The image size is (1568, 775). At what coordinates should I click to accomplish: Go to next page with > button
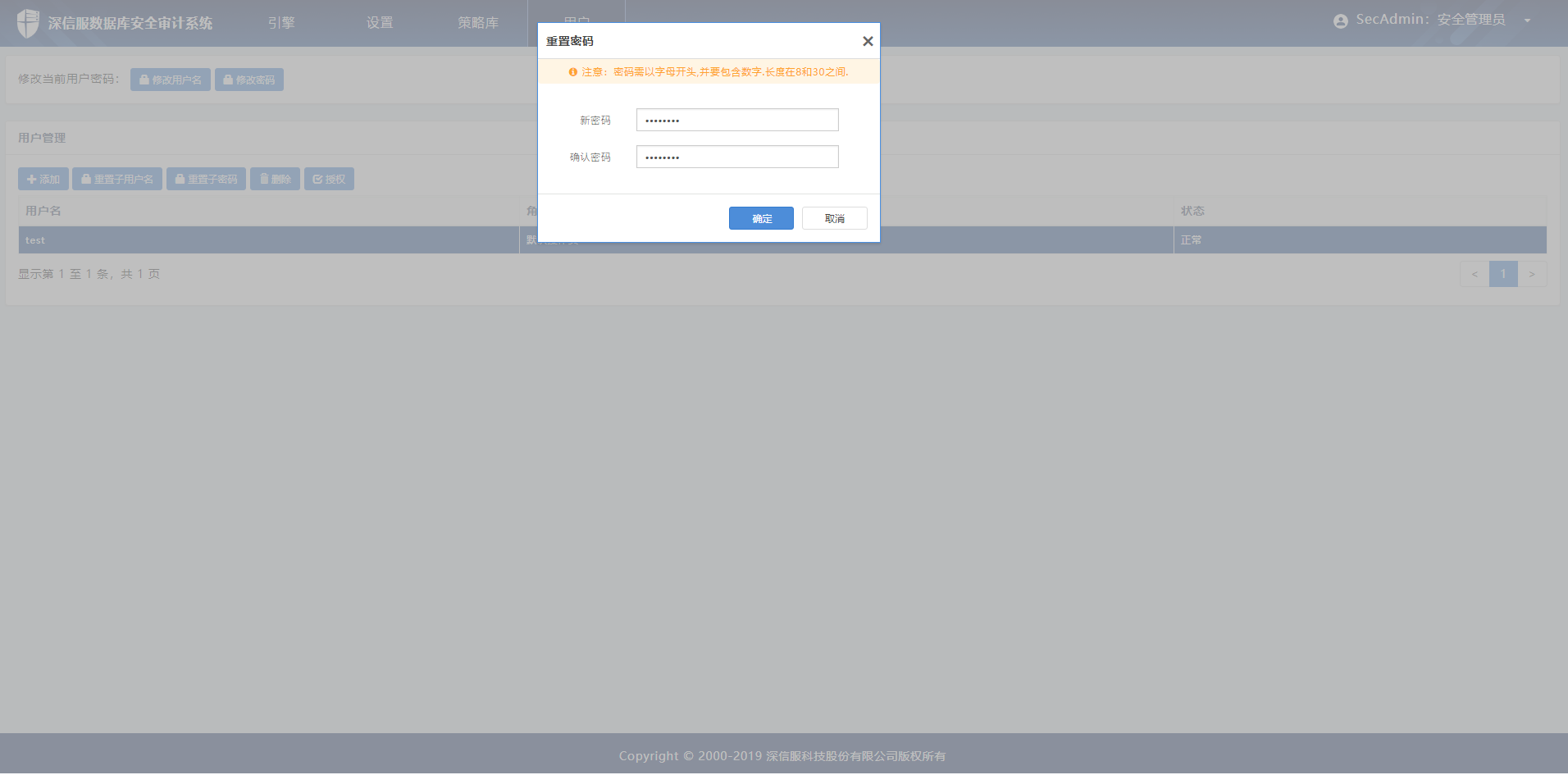[1532, 274]
